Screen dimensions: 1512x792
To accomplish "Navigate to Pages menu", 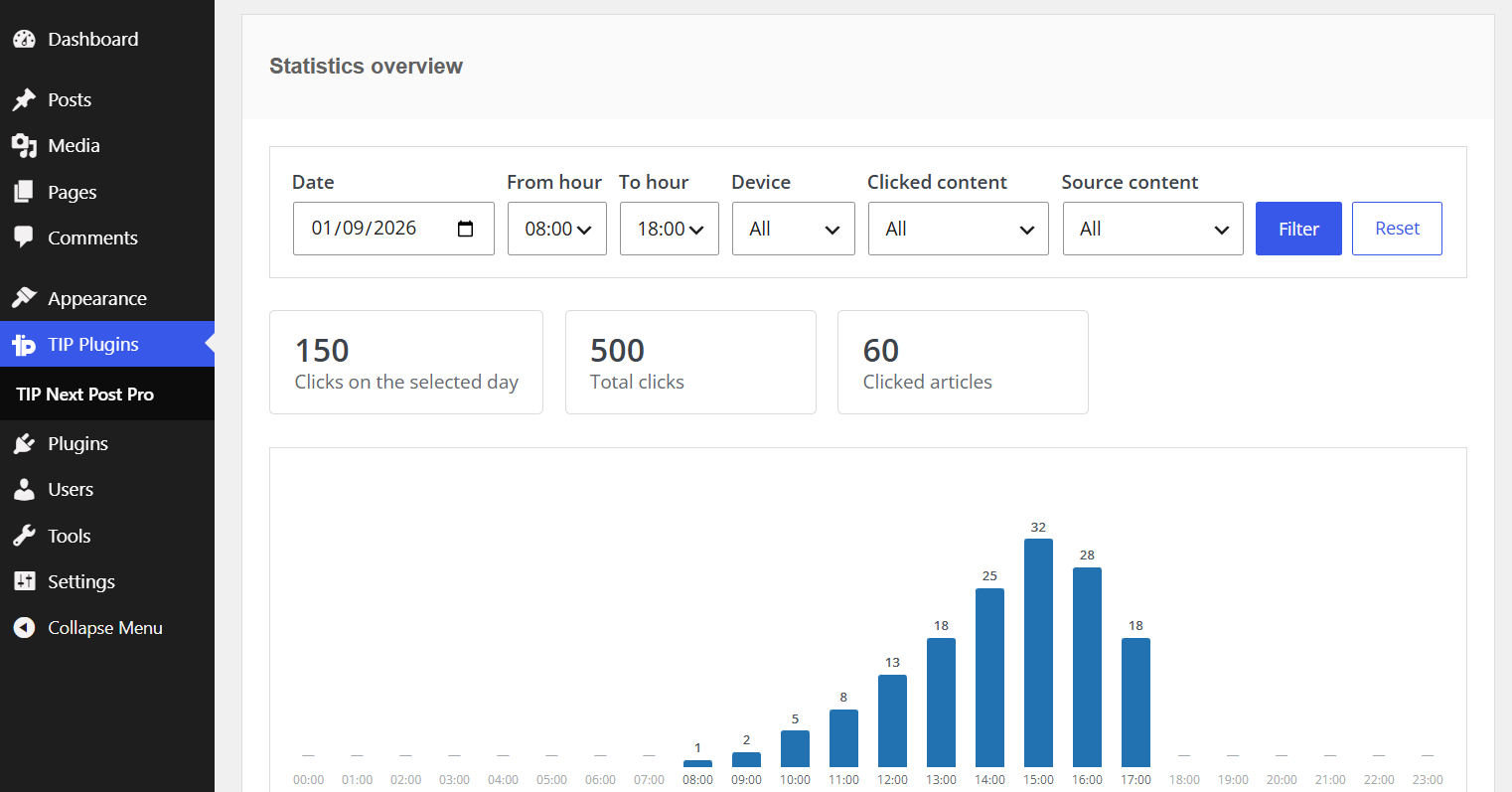I will pyautogui.click(x=107, y=192).
